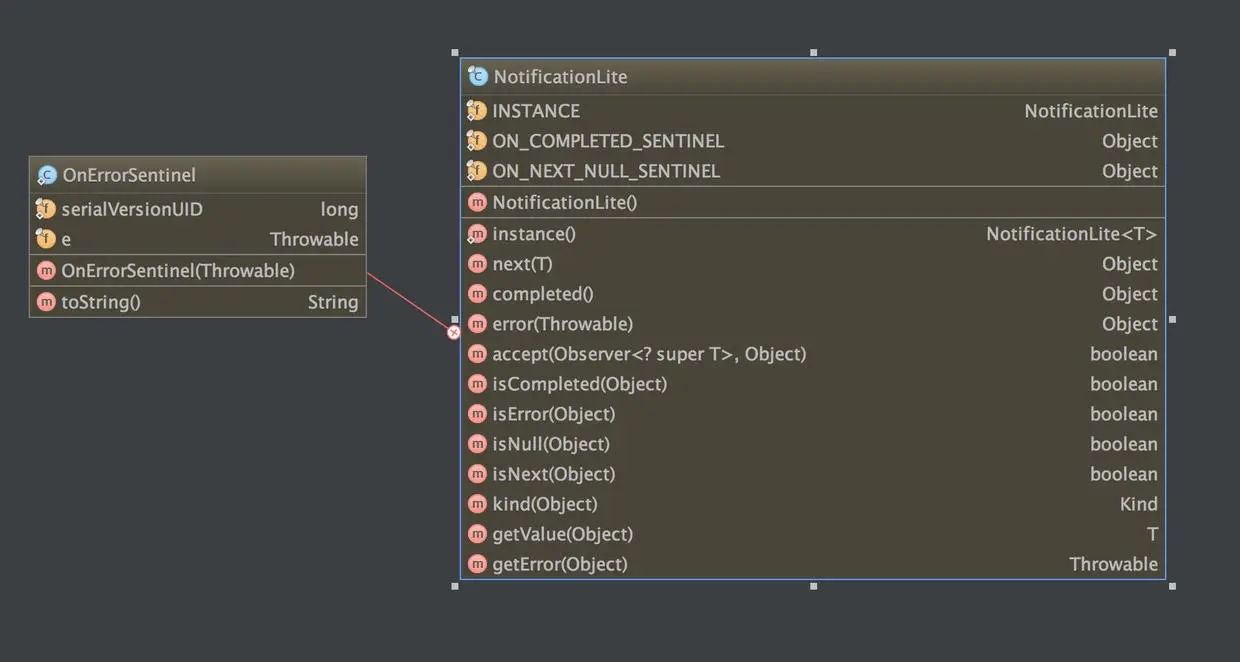Click the getError(Object) method icon
The image size is (1240, 662).
(x=477, y=564)
